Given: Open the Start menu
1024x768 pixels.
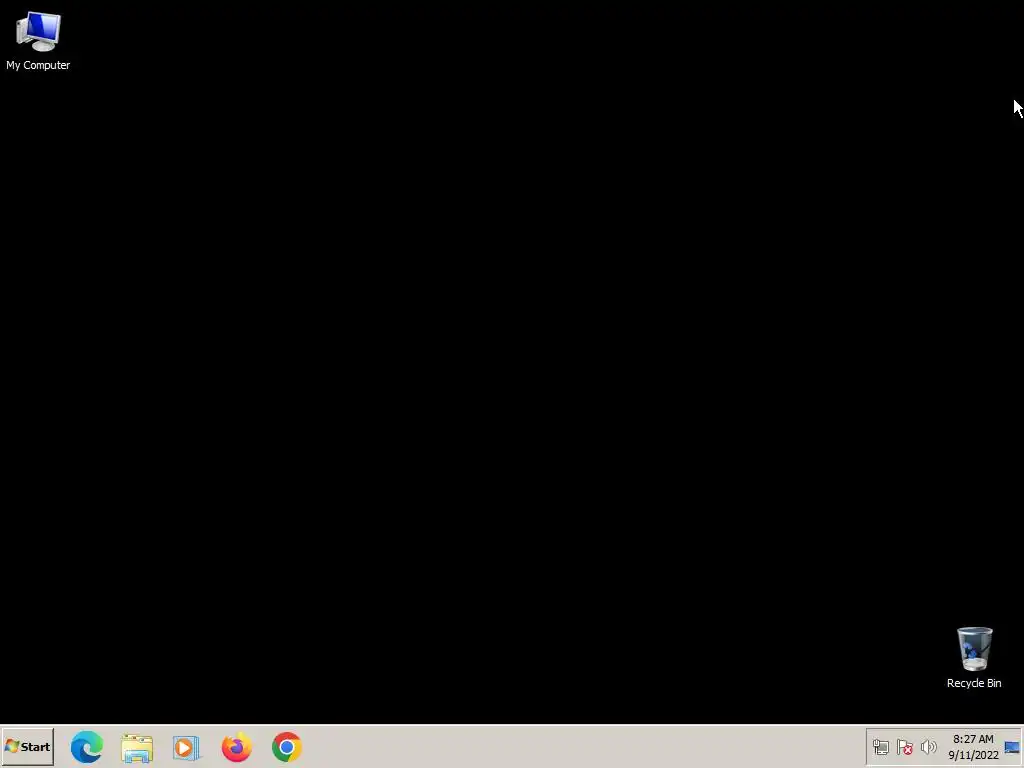Looking at the screenshot, I should [27, 746].
